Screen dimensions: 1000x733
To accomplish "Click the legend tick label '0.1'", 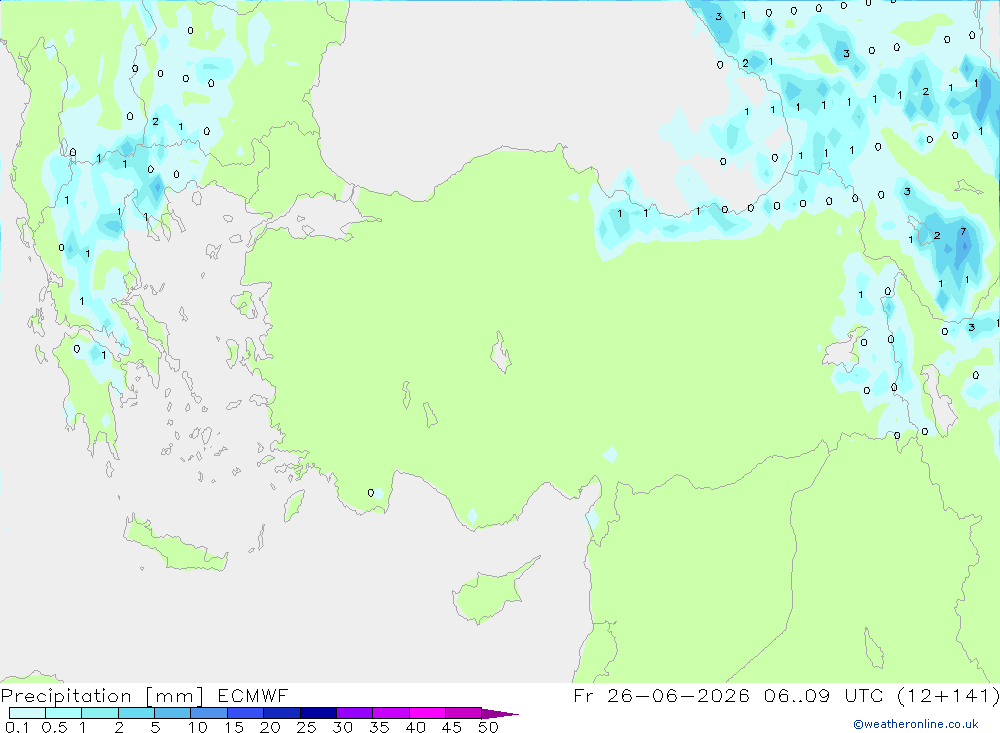I will point(17,727).
